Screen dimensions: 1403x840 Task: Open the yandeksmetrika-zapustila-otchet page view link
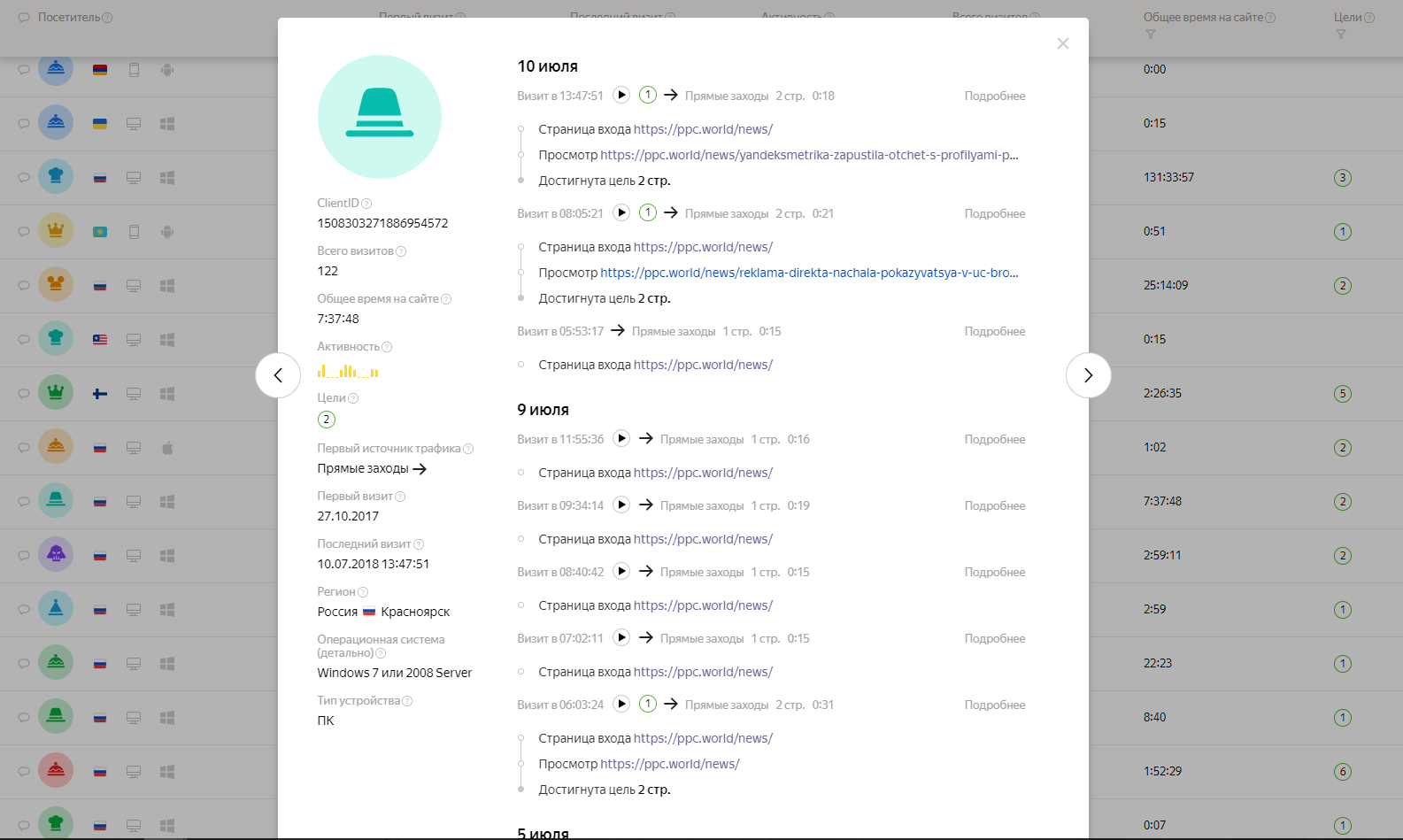(x=809, y=155)
